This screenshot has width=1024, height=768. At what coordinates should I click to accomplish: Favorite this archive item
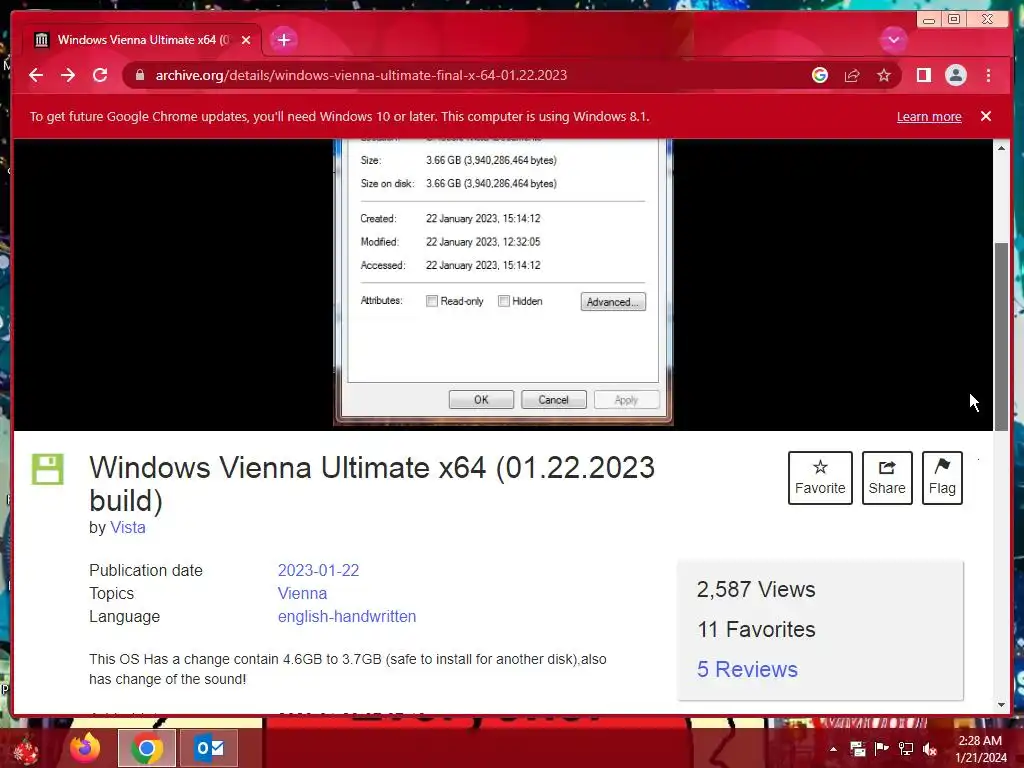tap(820, 477)
